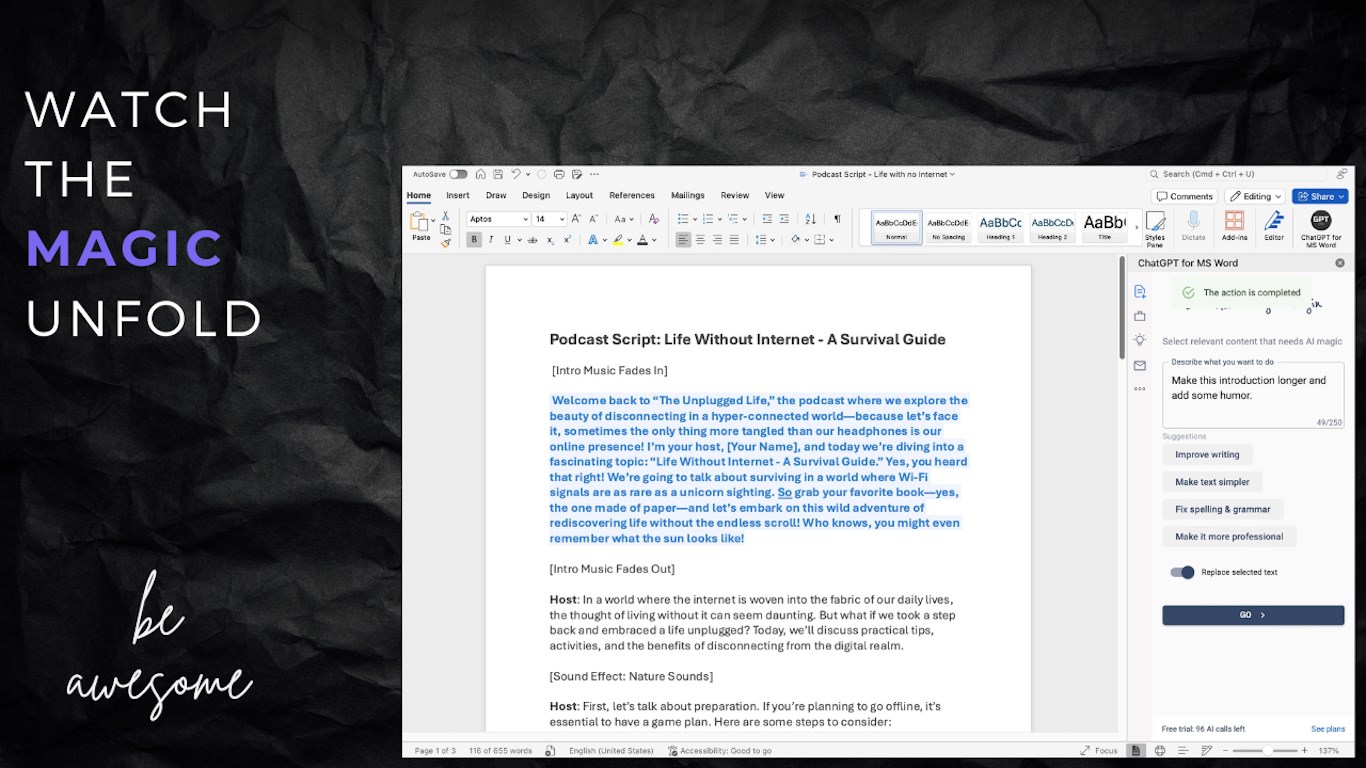Choose the Improve writing suggestion

[1207, 454]
